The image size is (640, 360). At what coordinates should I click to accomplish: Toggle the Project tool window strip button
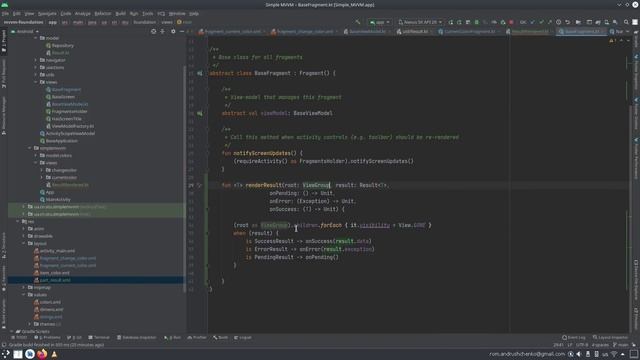(4, 41)
